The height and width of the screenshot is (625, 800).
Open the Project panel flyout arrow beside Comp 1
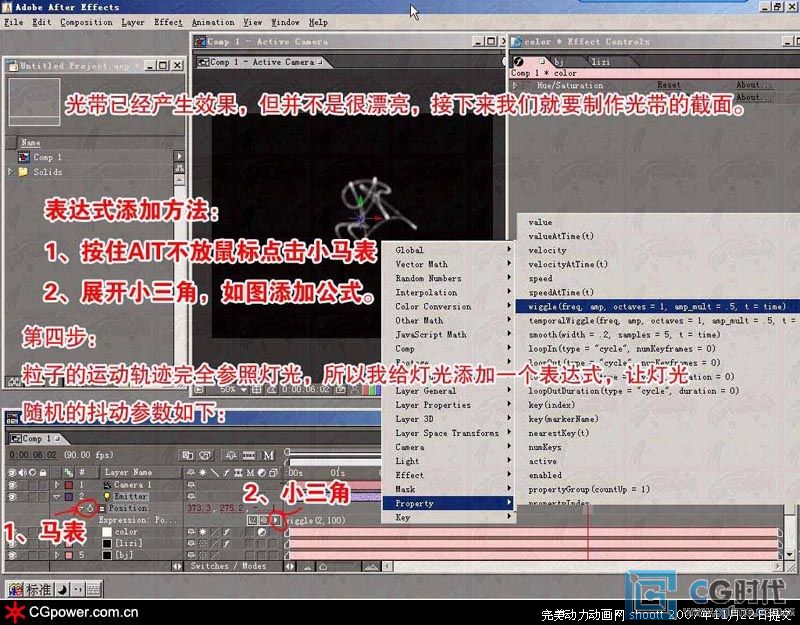(x=179, y=156)
